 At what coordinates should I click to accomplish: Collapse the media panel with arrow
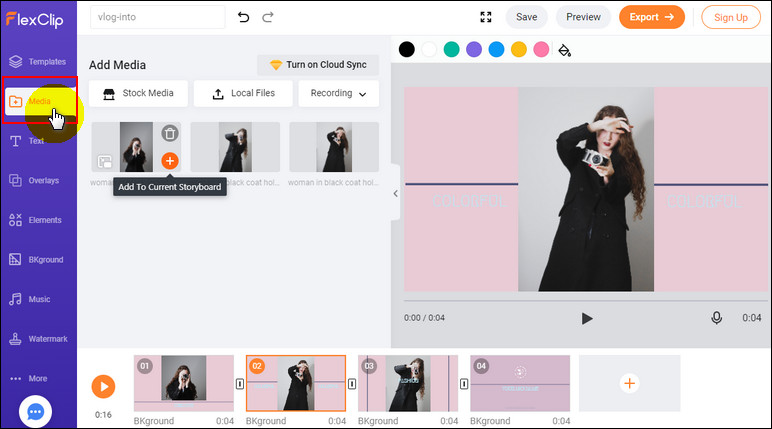(x=395, y=194)
